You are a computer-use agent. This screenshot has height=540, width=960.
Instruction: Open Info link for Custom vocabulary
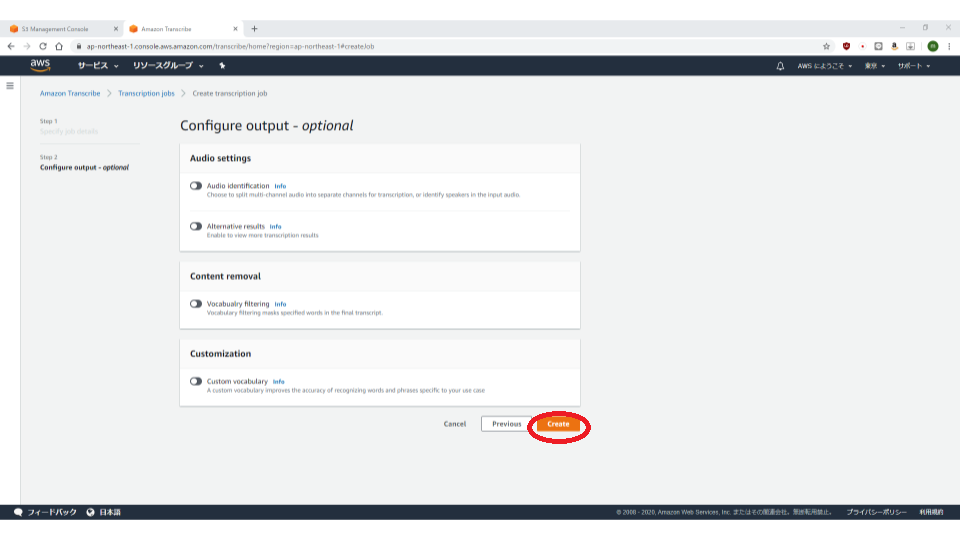(279, 381)
